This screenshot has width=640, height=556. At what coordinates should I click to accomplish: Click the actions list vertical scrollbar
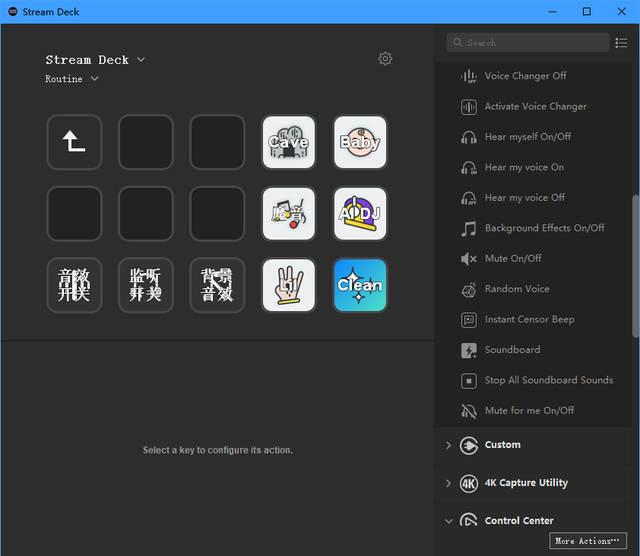[636, 266]
